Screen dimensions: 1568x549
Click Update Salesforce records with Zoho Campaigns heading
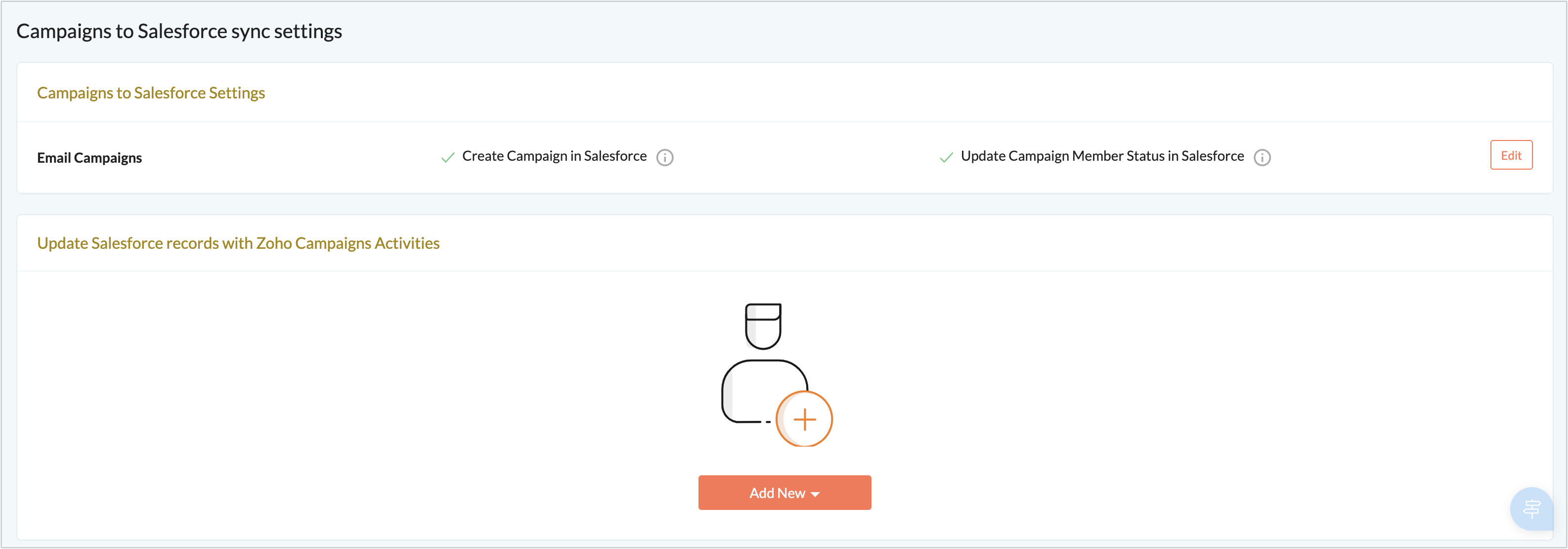[238, 243]
